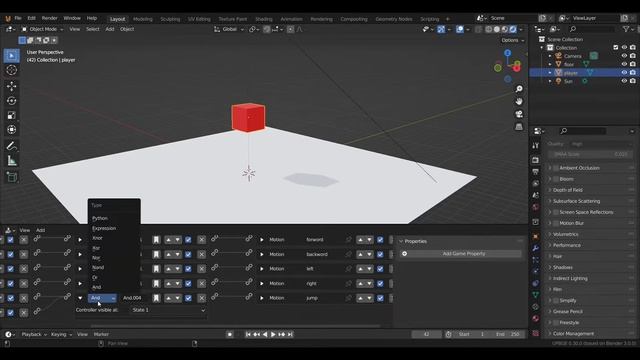Click the And.004 controller name field

[135, 298]
